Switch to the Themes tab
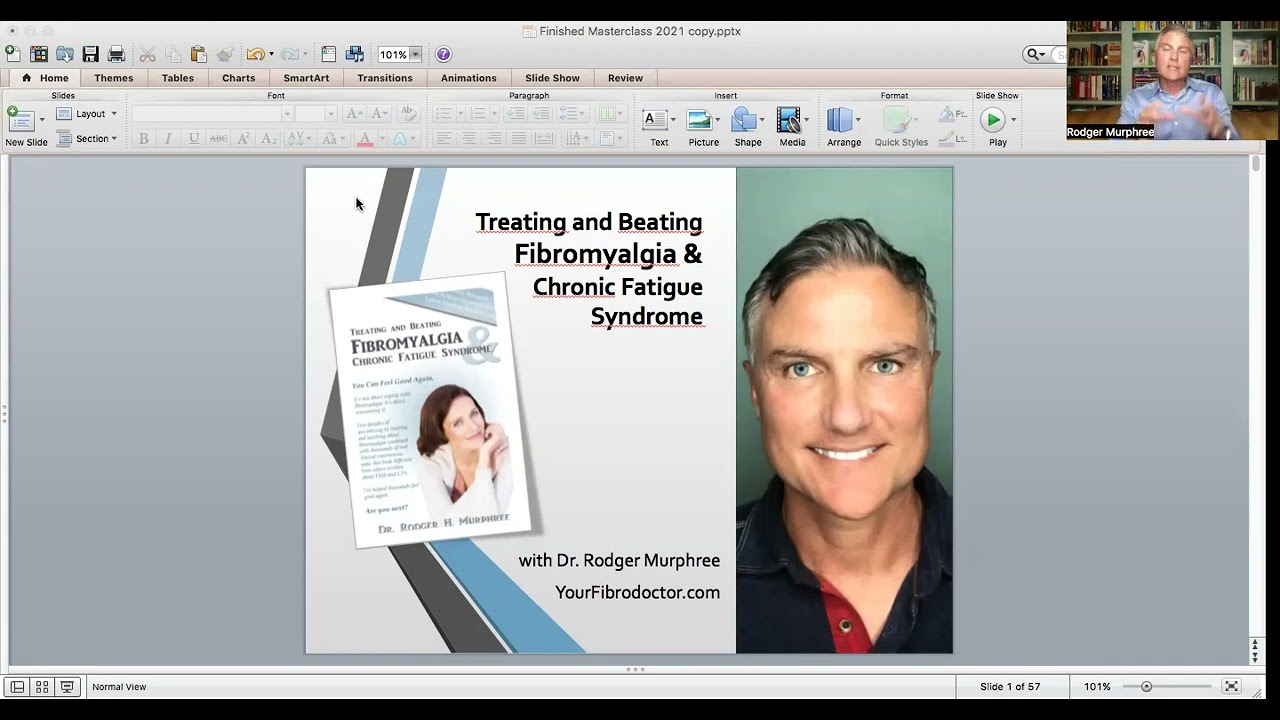 114,78
